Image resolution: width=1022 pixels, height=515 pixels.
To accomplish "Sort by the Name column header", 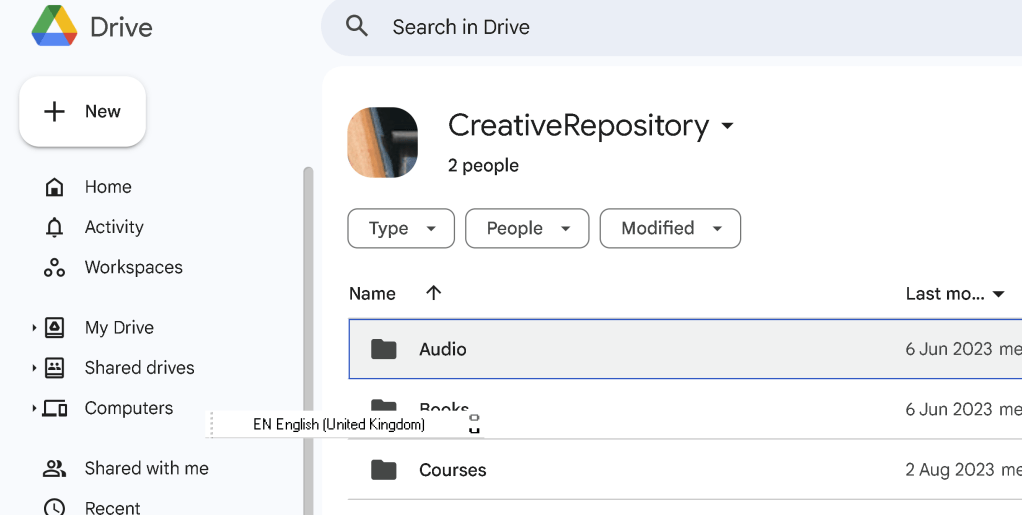I will [372, 293].
